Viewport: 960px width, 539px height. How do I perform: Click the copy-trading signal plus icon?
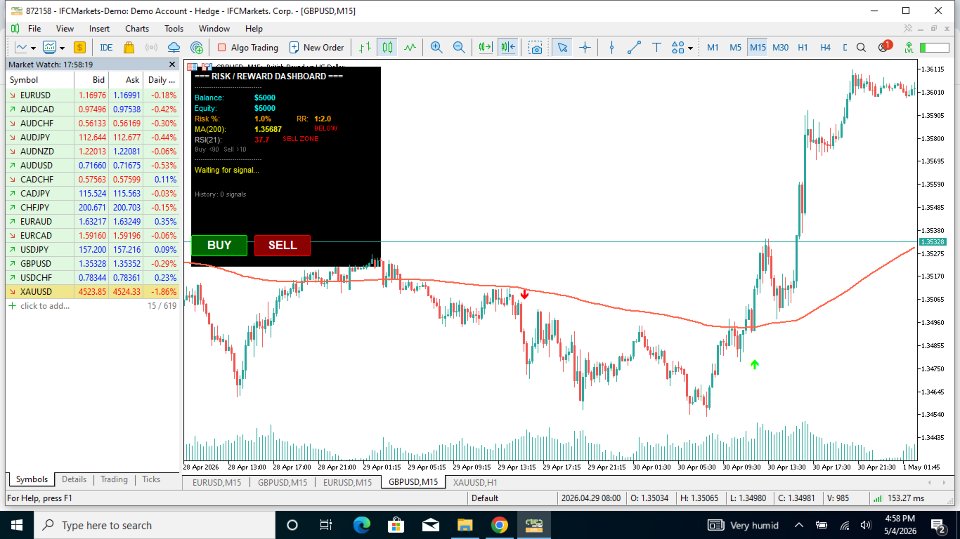point(197,47)
